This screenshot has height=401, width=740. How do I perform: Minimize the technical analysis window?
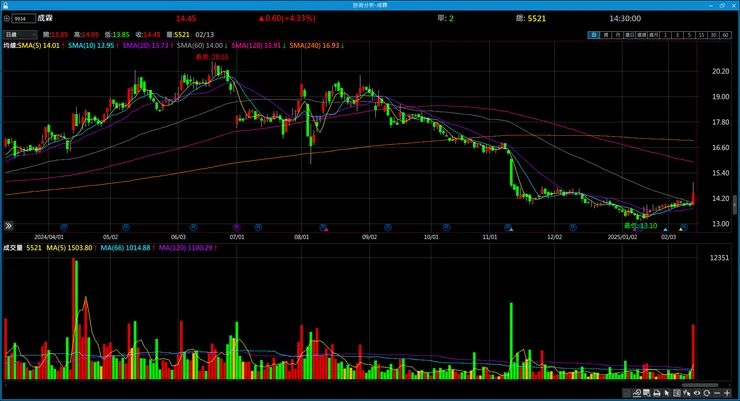pos(711,5)
